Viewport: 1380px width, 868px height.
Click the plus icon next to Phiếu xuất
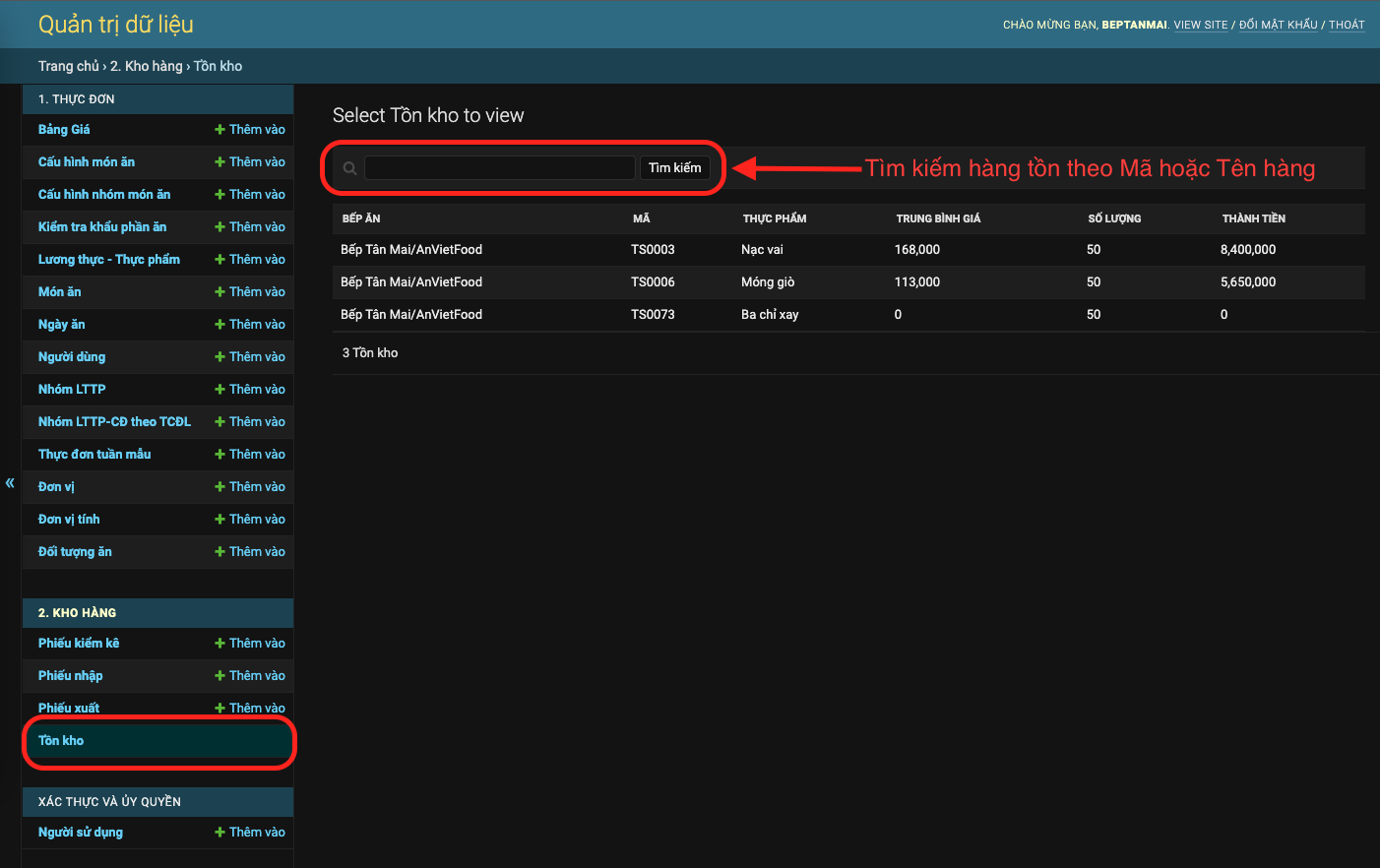pos(220,708)
